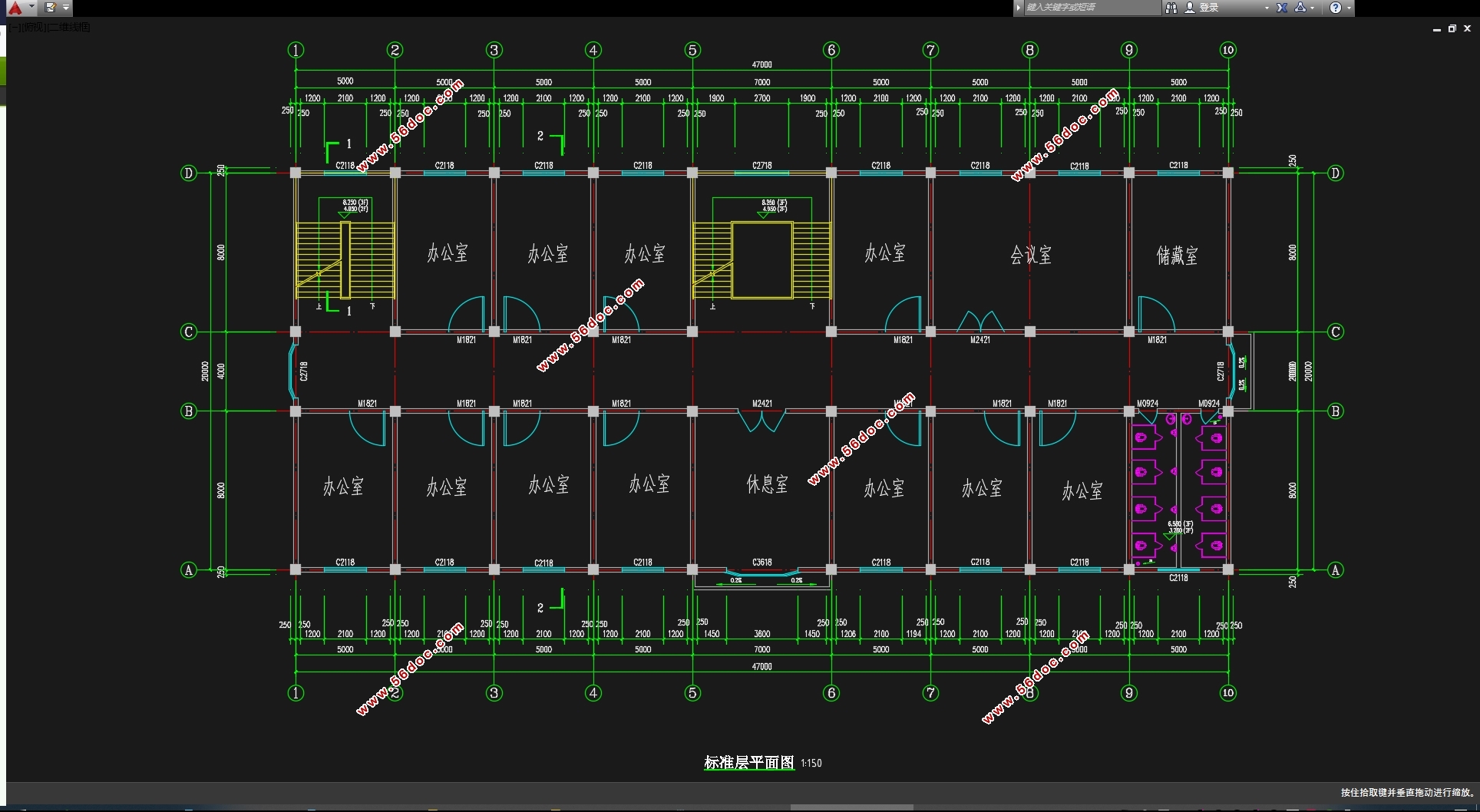1480x812 pixels.
Task: Click the binoculars search icon
Action: (1171, 8)
